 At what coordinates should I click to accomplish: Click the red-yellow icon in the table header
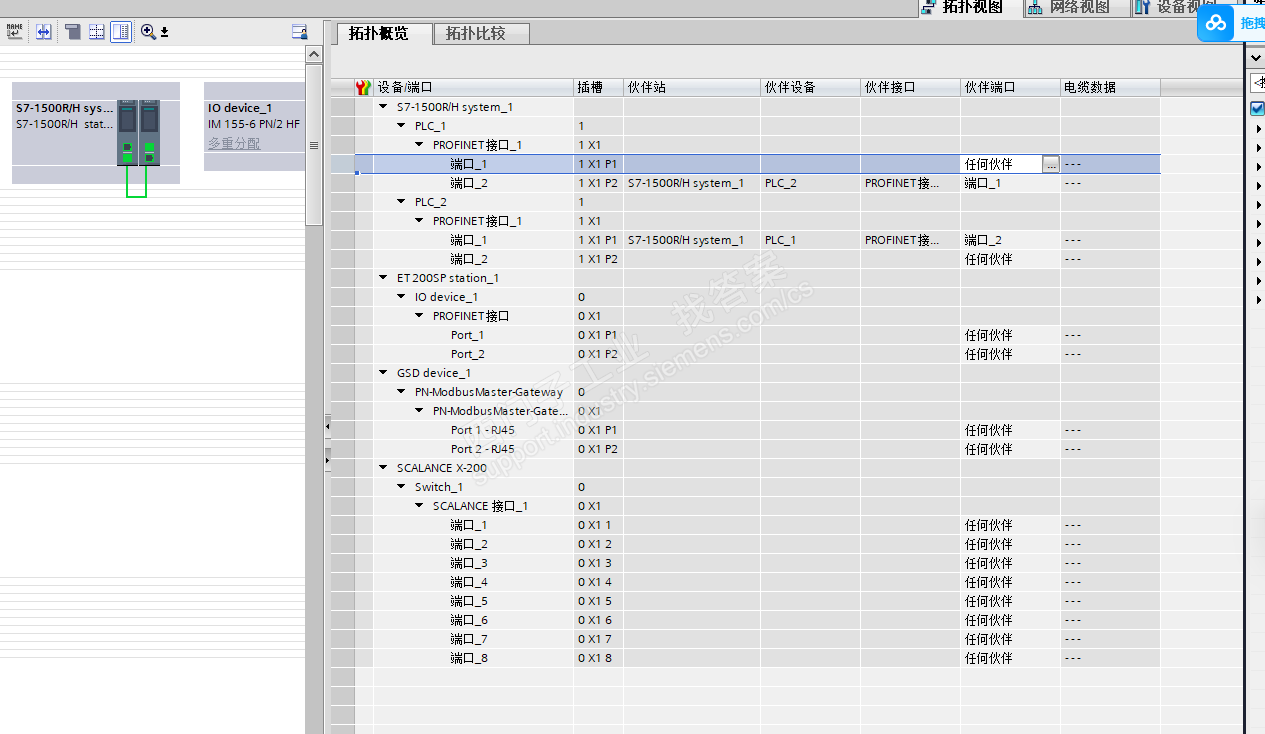(364, 88)
